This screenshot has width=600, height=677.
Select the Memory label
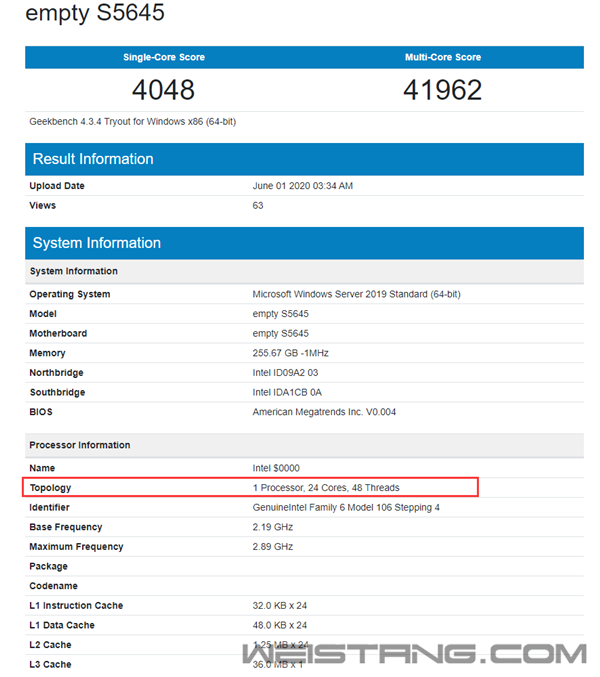[x=47, y=353]
